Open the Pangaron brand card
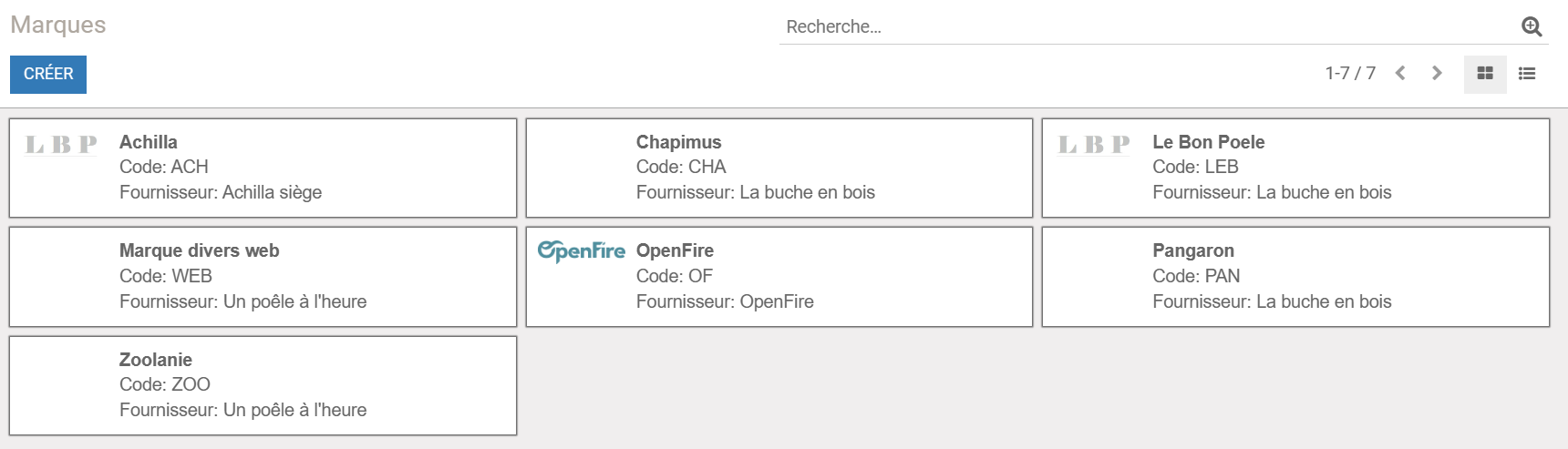 [x=1295, y=277]
